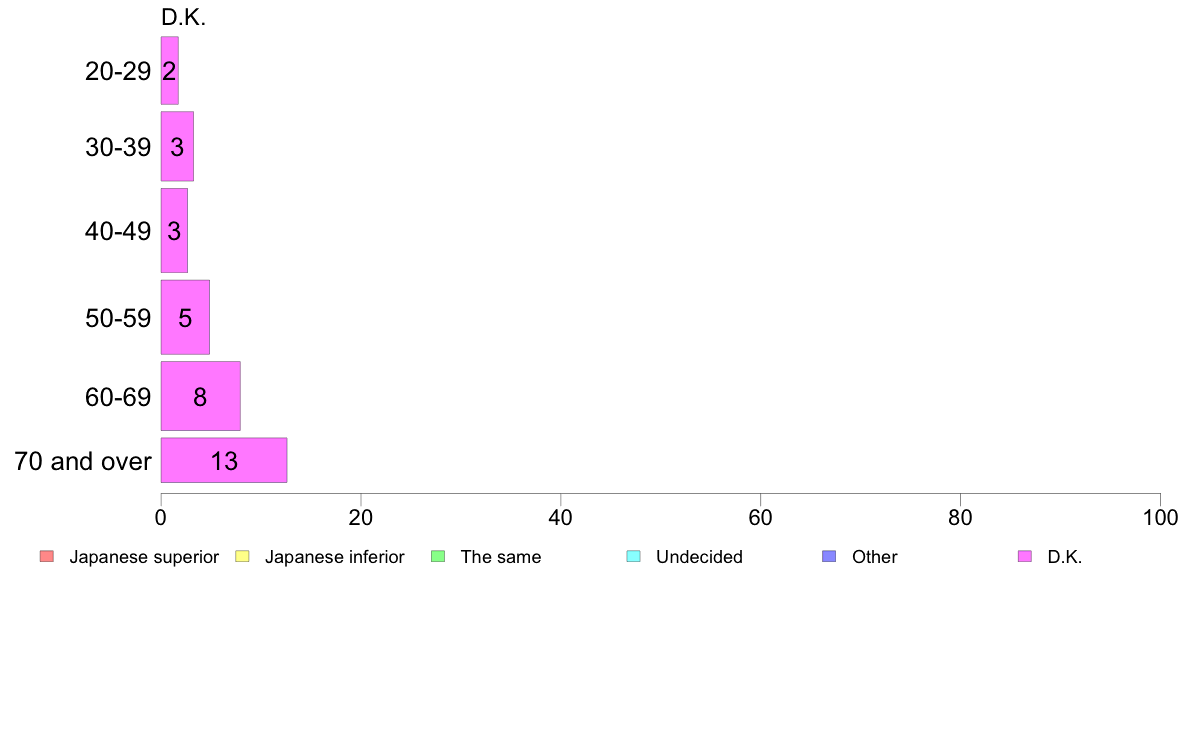Screen dimensions: 1188x736
Task: Click the Japanese inferior yellow legend swatch
Action: point(242,556)
